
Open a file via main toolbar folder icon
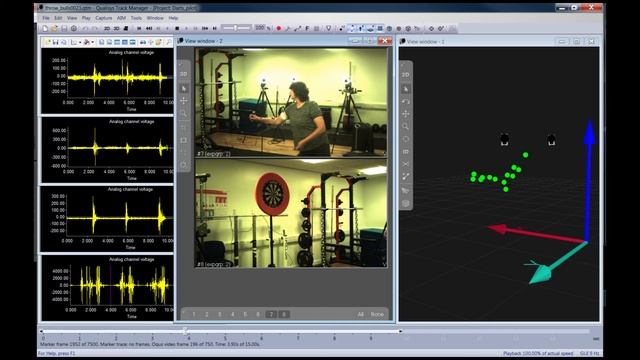(x=54, y=29)
